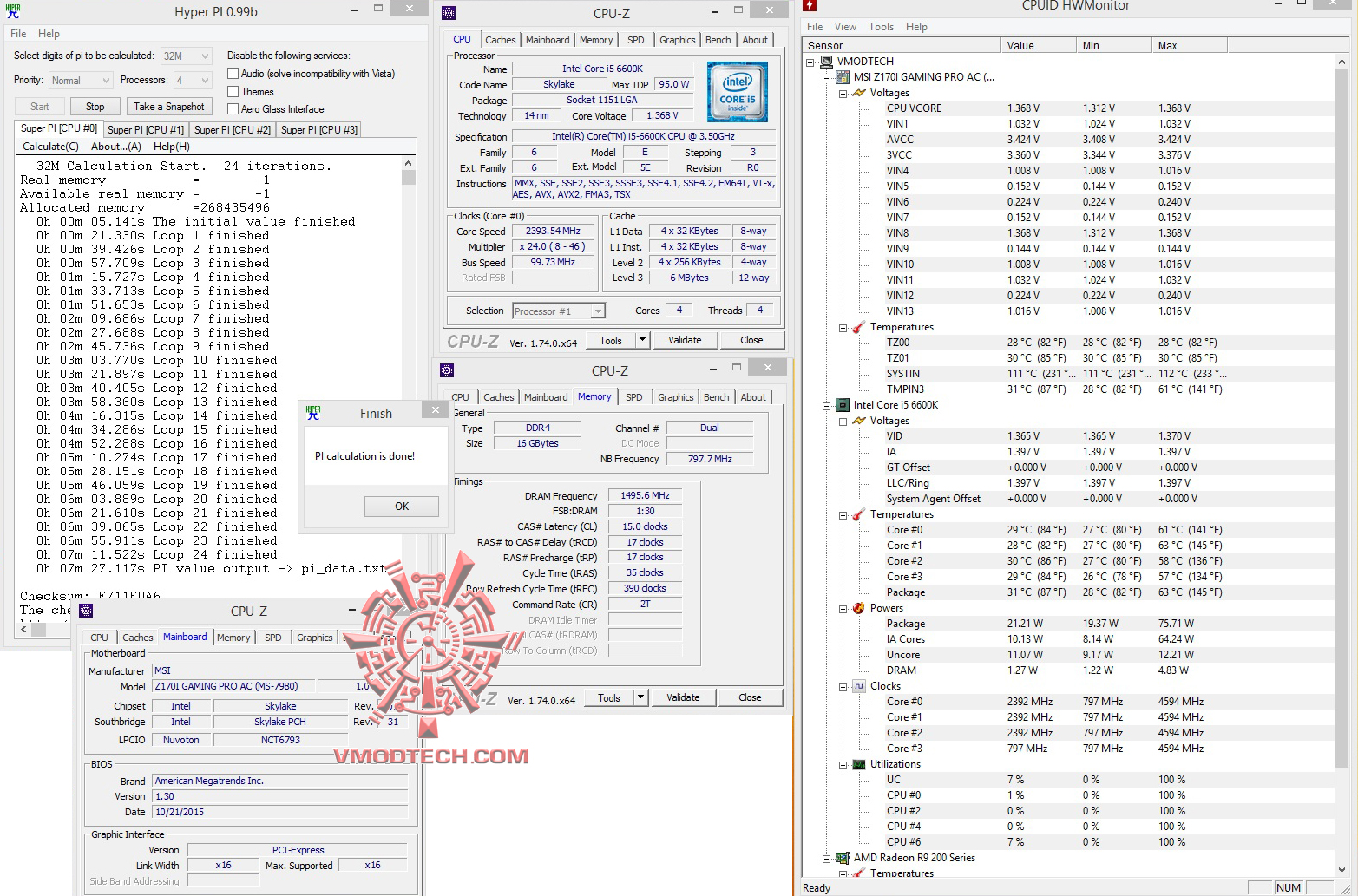Collapse the Utilizations group in HWMonitor
This screenshot has height=896, width=1358.
click(843, 764)
